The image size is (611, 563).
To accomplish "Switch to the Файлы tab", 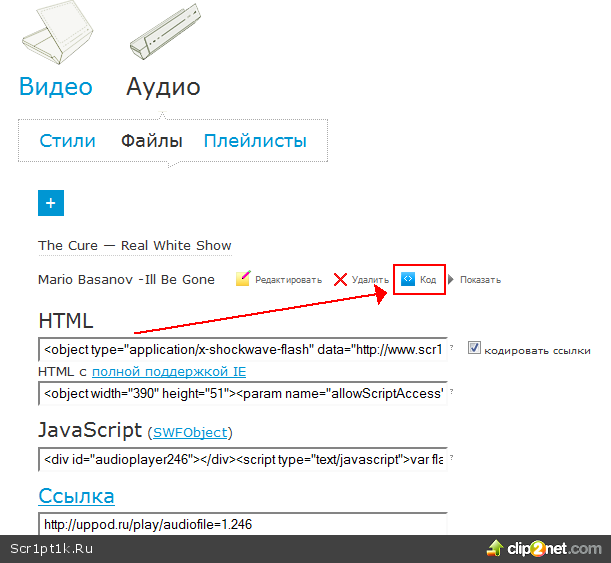I will (x=152, y=141).
